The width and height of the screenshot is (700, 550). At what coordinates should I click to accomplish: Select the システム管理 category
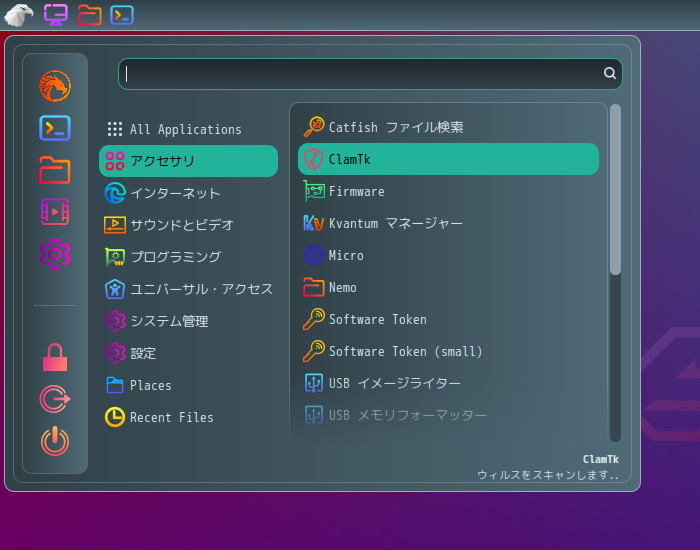[188, 321]
